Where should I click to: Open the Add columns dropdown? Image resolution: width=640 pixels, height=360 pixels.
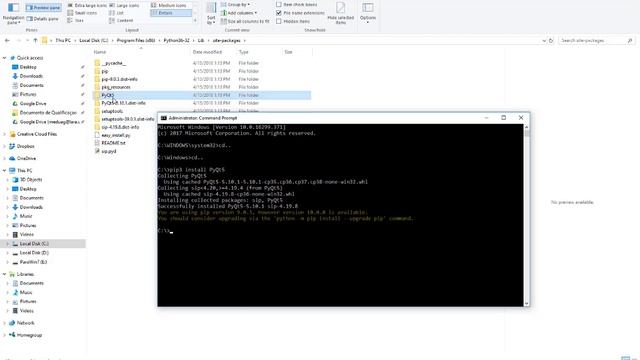point(239,13)
